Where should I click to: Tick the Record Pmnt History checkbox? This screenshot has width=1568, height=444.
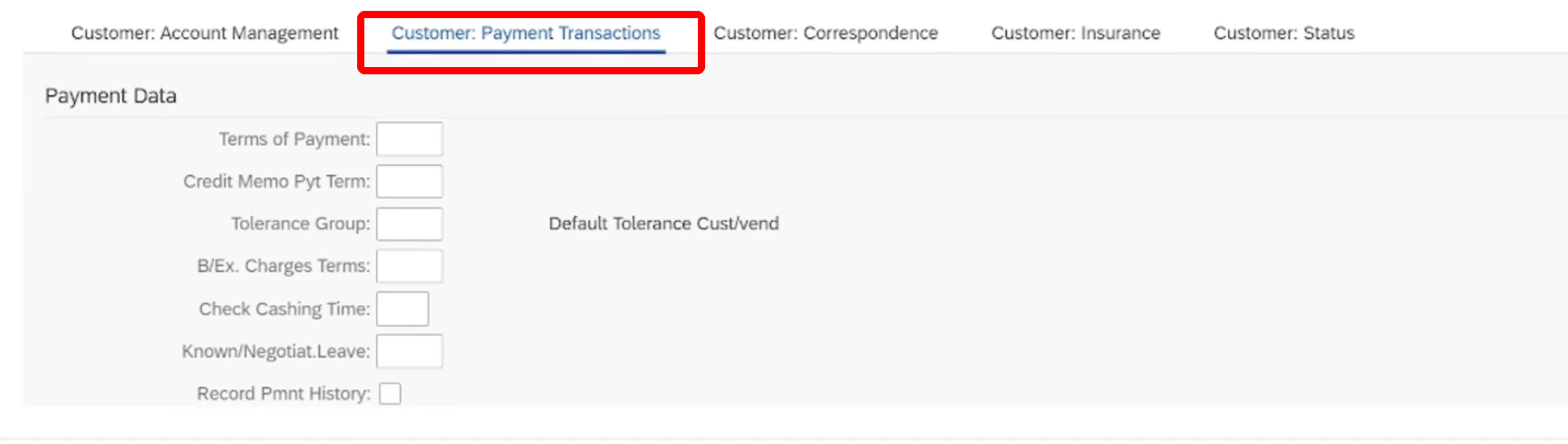(390, 394)
